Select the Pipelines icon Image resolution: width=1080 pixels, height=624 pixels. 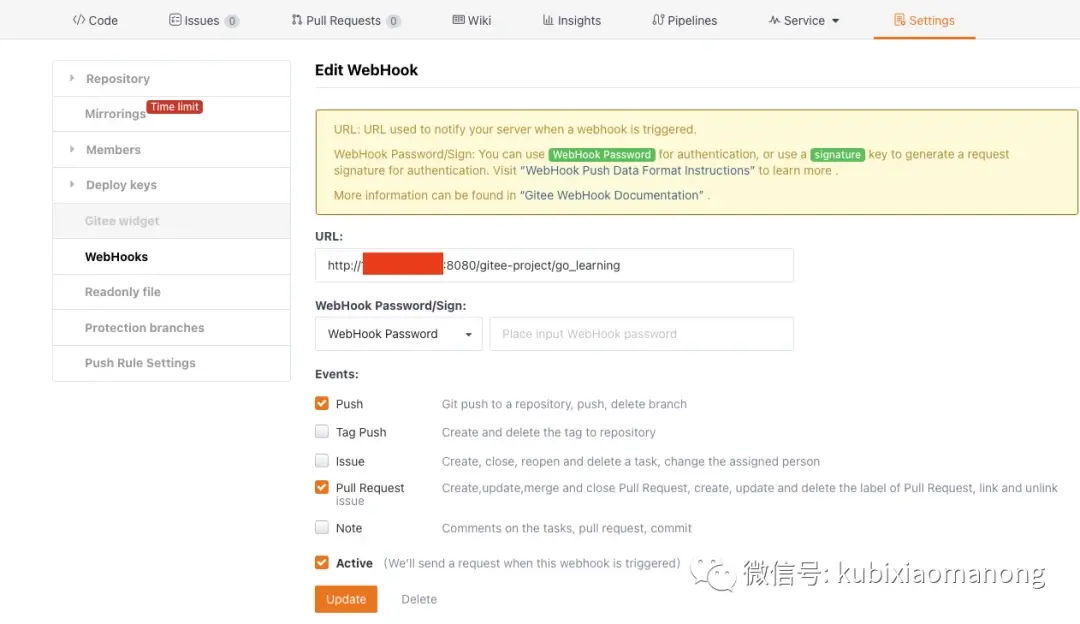(x=660, y=19)
